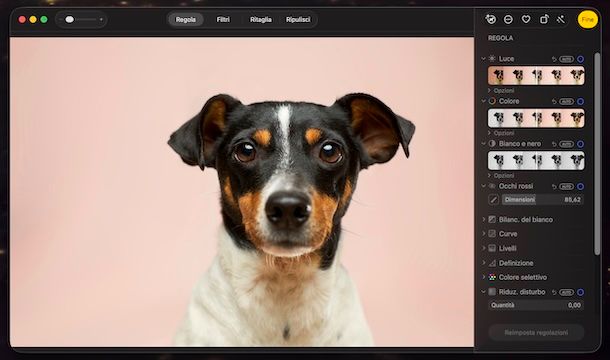Switch to the Filtri tab

223,19
